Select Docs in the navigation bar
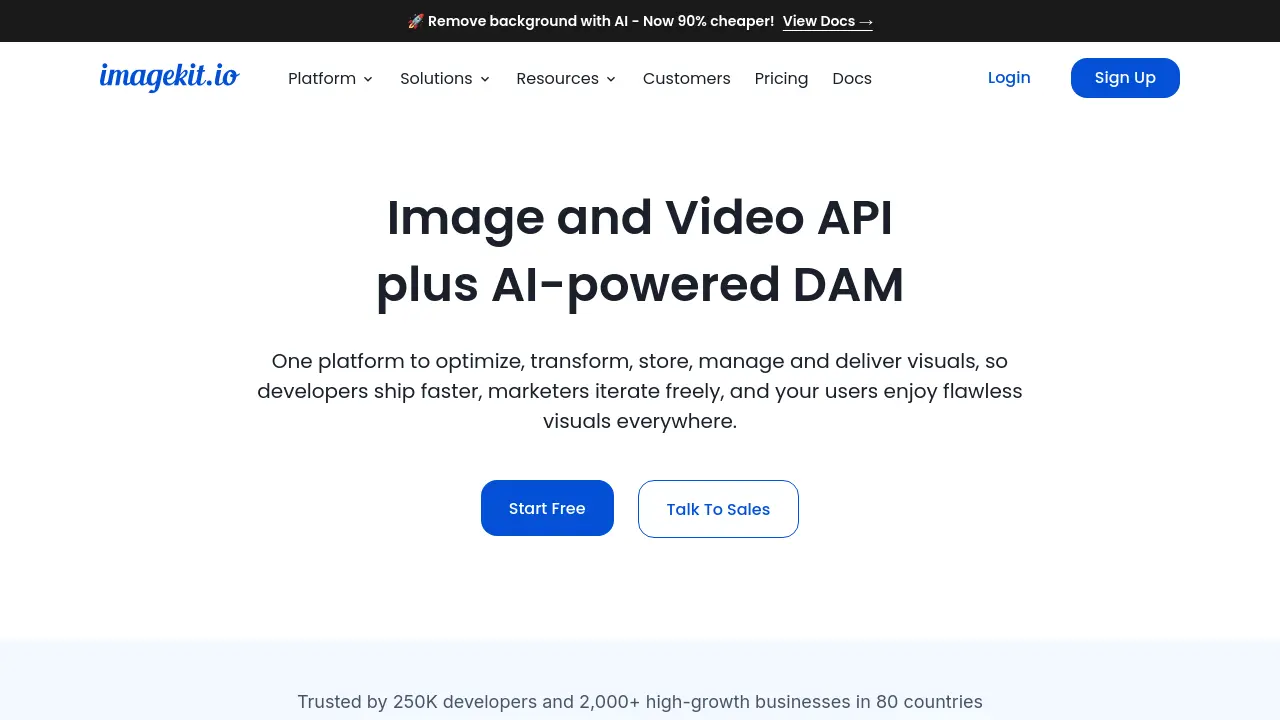This screenshot has height=720, width=1280. coord(852,78)
